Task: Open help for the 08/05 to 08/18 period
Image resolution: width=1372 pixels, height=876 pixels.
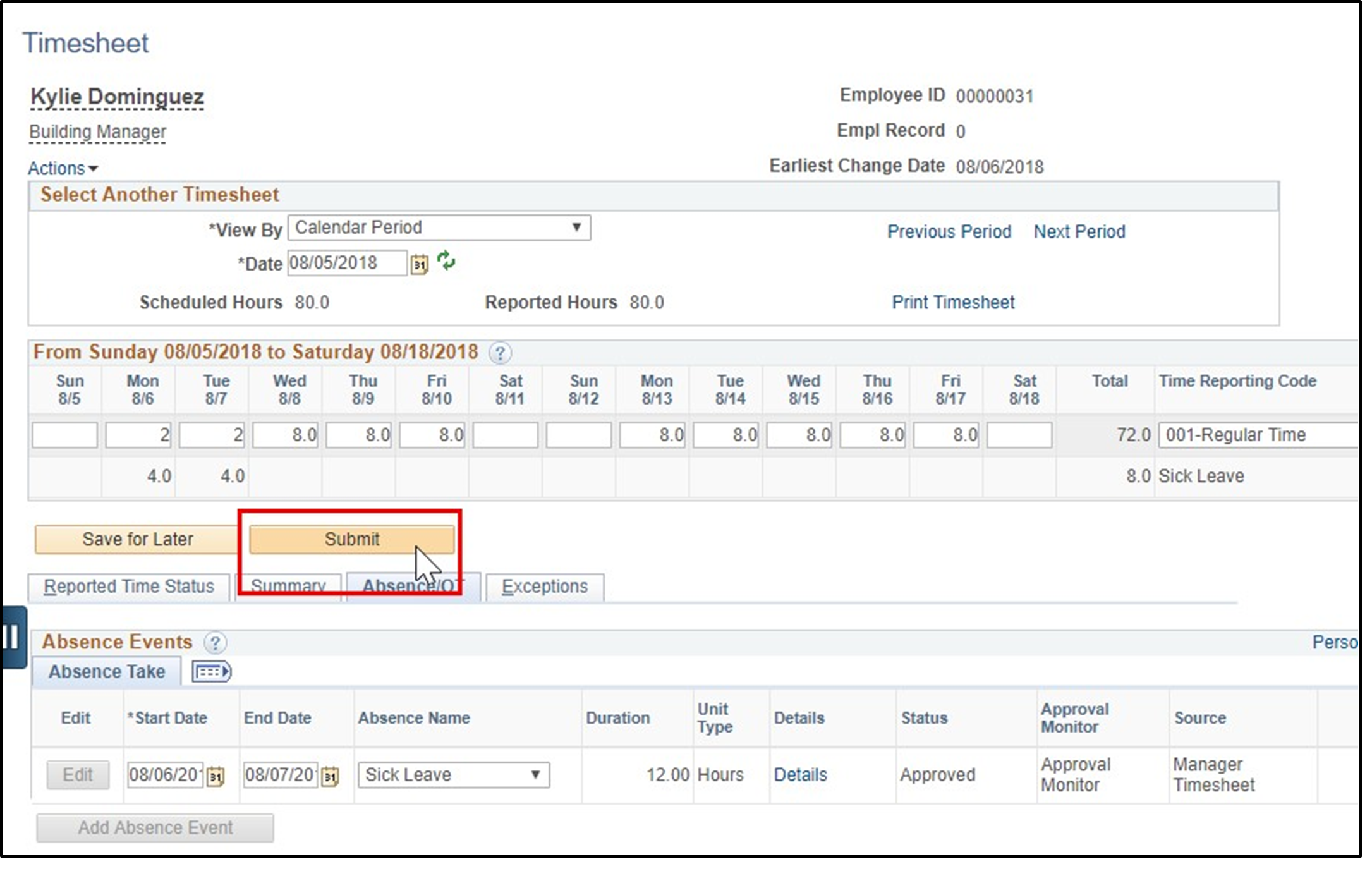Action: pos(500,352)
